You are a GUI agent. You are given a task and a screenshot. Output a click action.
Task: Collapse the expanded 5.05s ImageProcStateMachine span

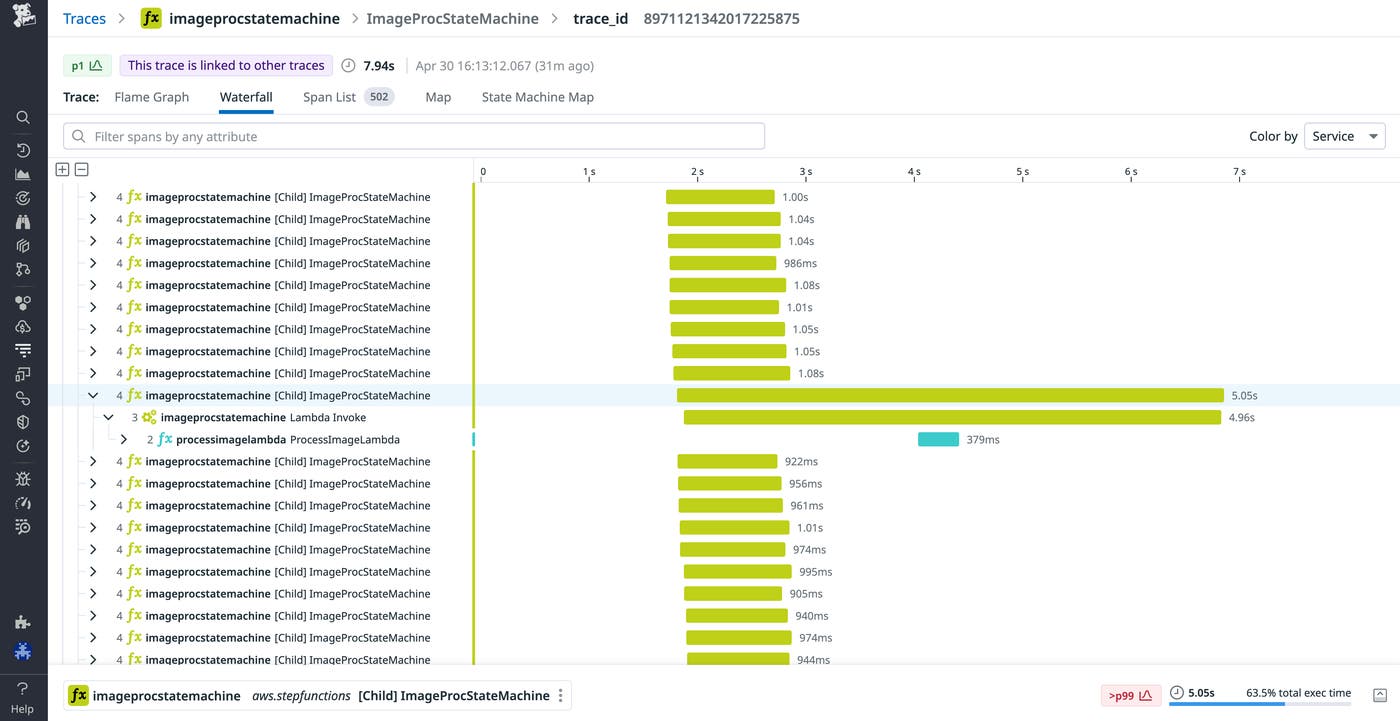pos(93,395)
